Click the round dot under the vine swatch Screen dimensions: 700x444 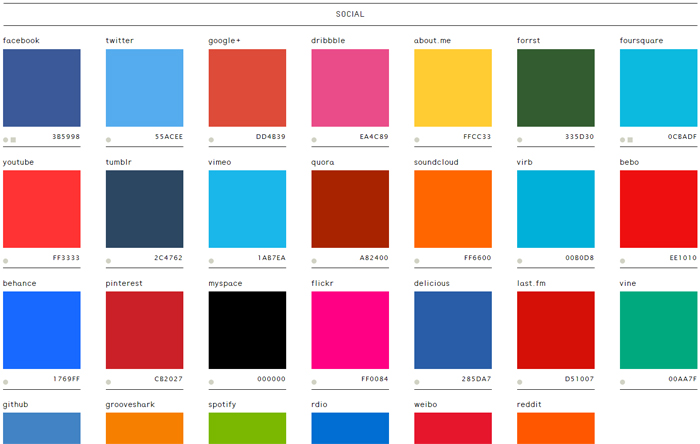(623, 382)
